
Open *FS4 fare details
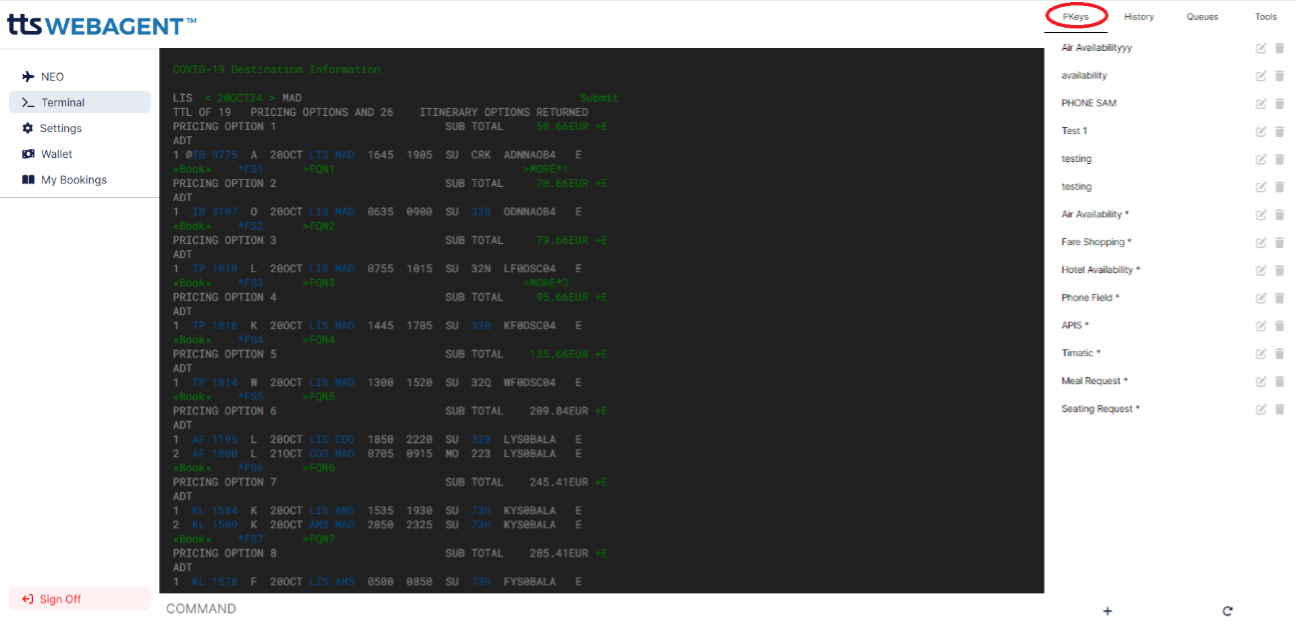(250, 340)
